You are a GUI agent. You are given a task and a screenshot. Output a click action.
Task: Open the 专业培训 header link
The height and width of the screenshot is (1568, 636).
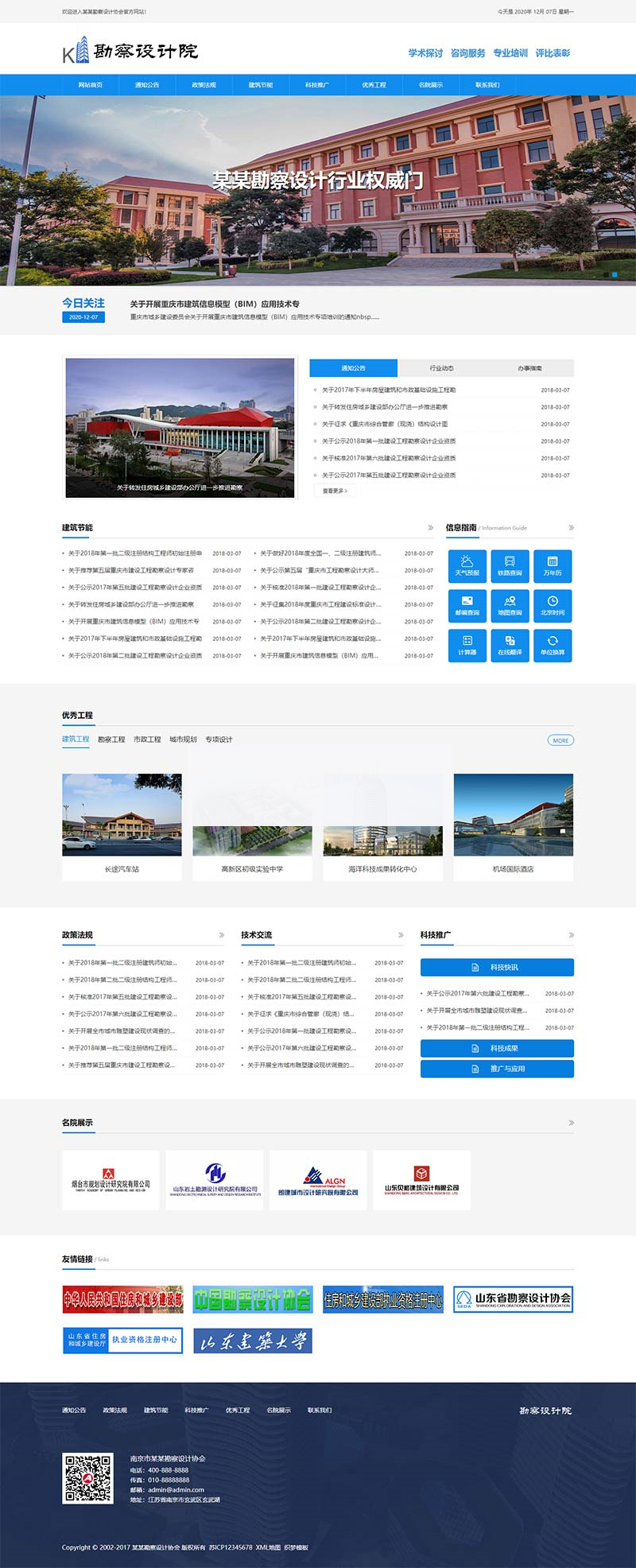tap(510, 53)
